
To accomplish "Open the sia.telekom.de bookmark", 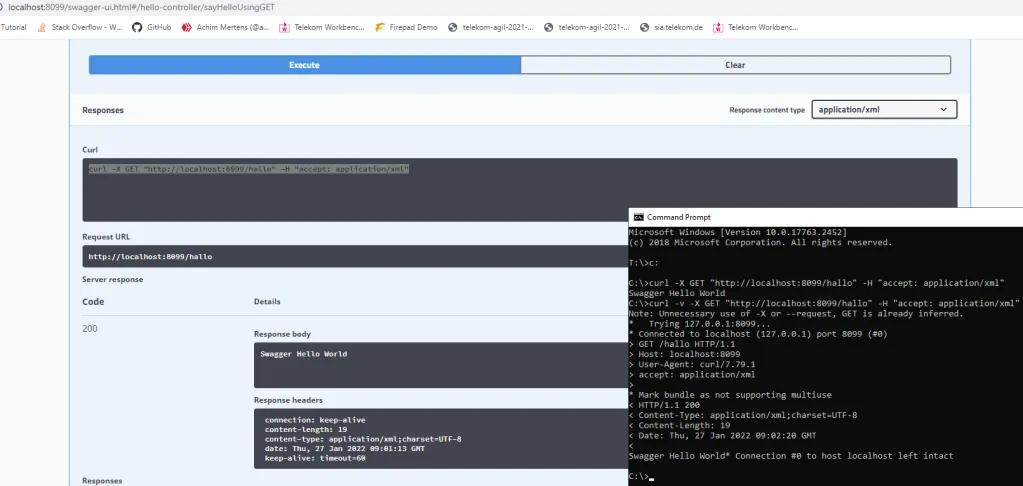I will click(671, 27).
